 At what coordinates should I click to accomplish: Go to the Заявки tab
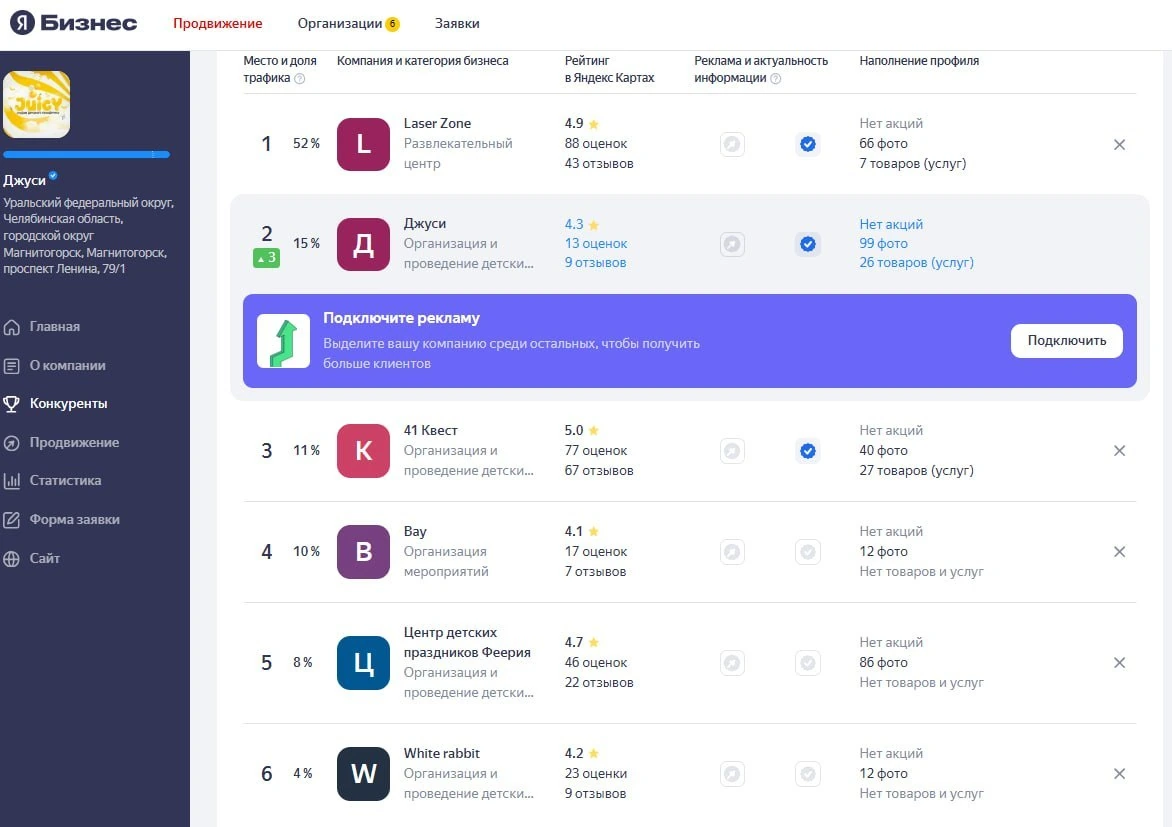[457, 23]
